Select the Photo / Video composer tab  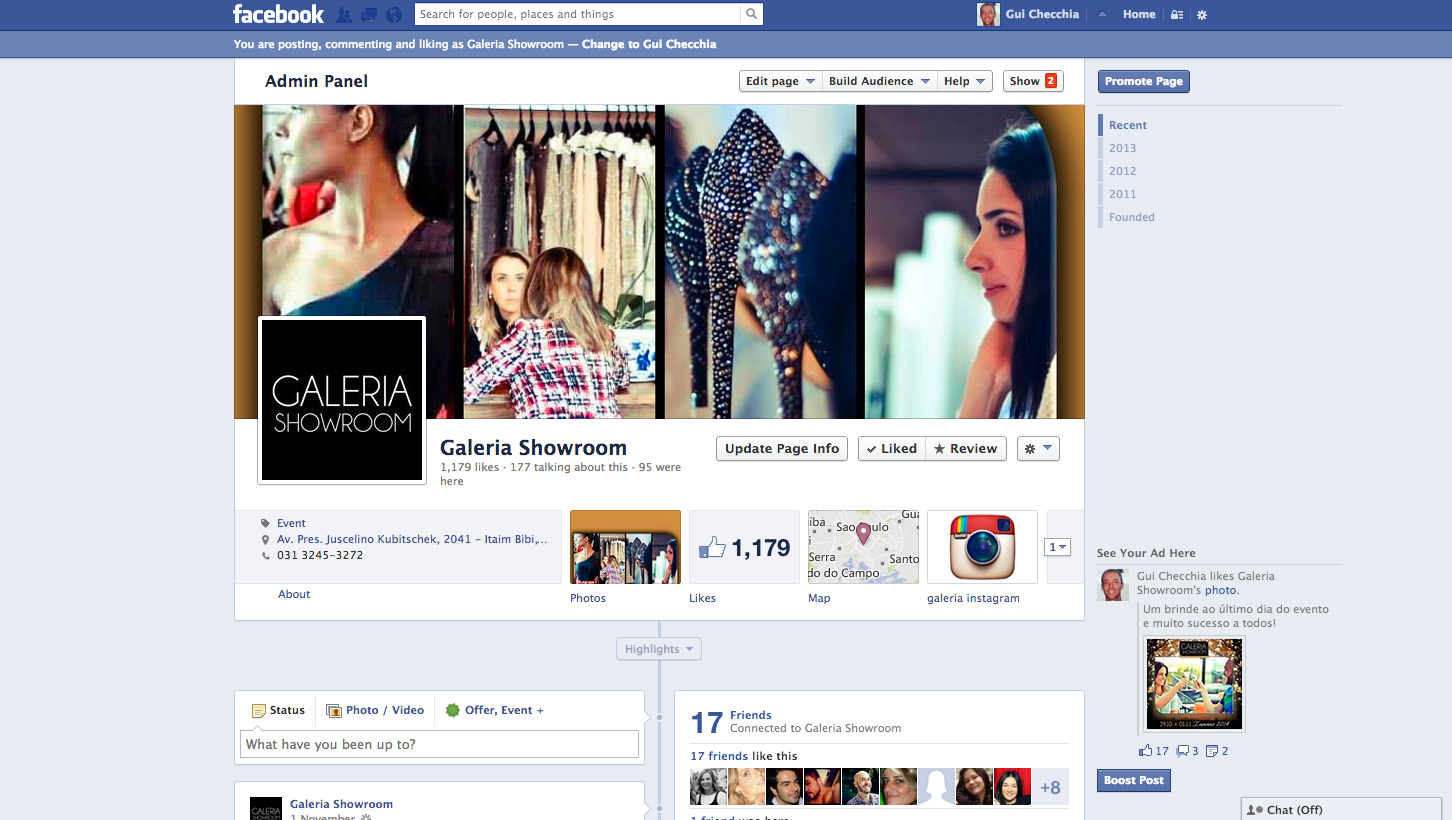pos(375,710)
